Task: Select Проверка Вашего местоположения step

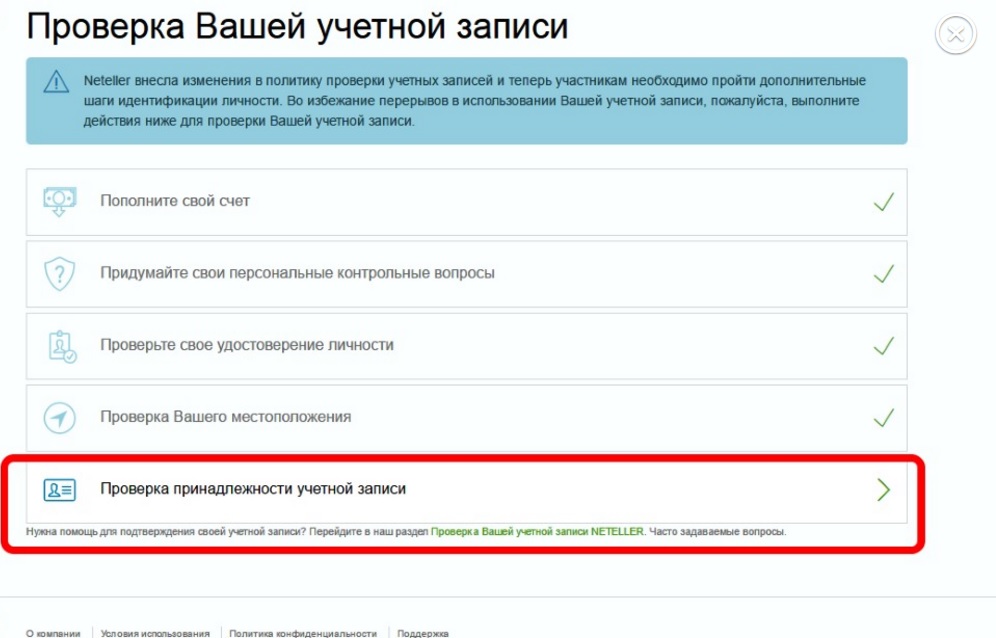Action: (466, 418)
